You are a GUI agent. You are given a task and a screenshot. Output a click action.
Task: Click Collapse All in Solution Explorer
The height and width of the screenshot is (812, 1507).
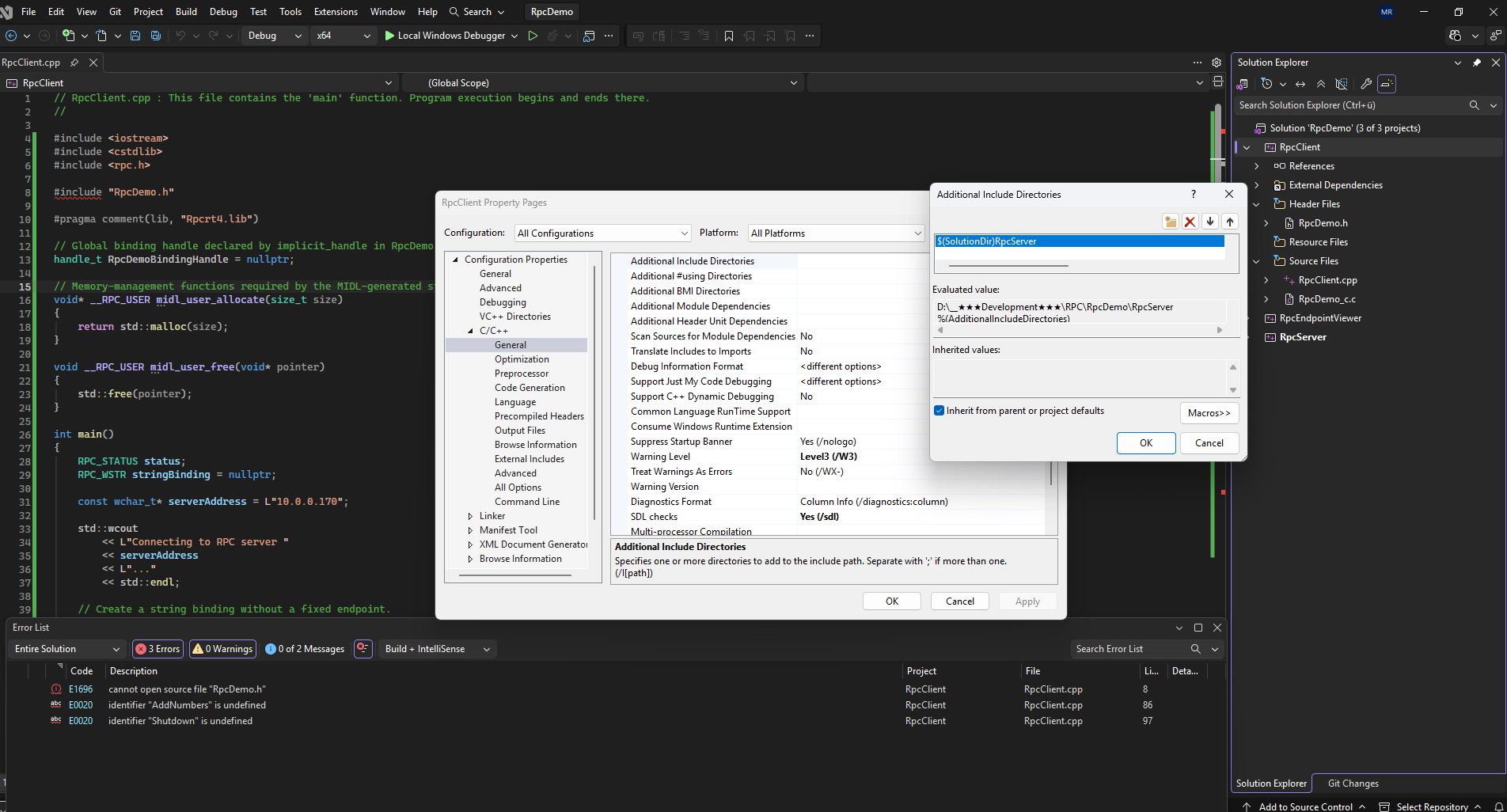[1321, 84]
